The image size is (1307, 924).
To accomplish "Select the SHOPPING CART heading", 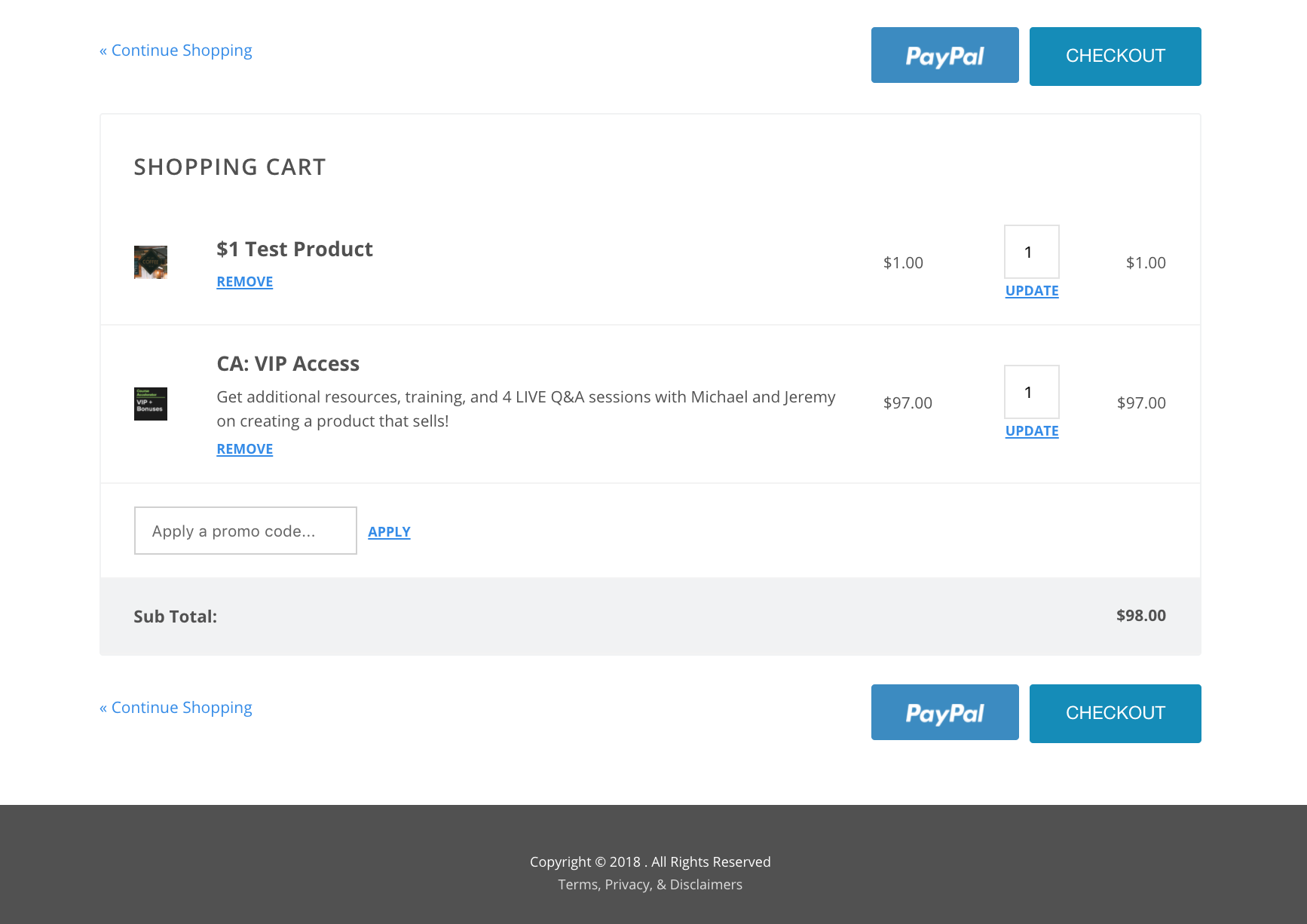I will point(230,167).
